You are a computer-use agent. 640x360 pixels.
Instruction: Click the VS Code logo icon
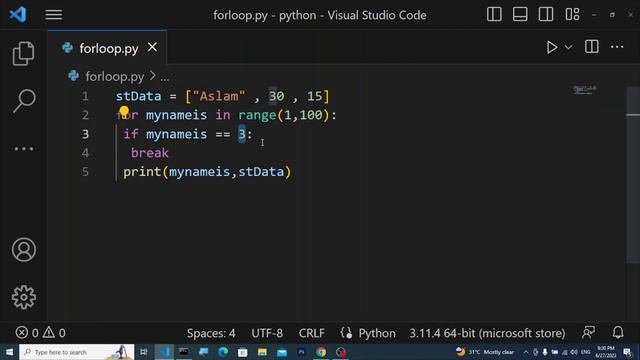point(18,15)
